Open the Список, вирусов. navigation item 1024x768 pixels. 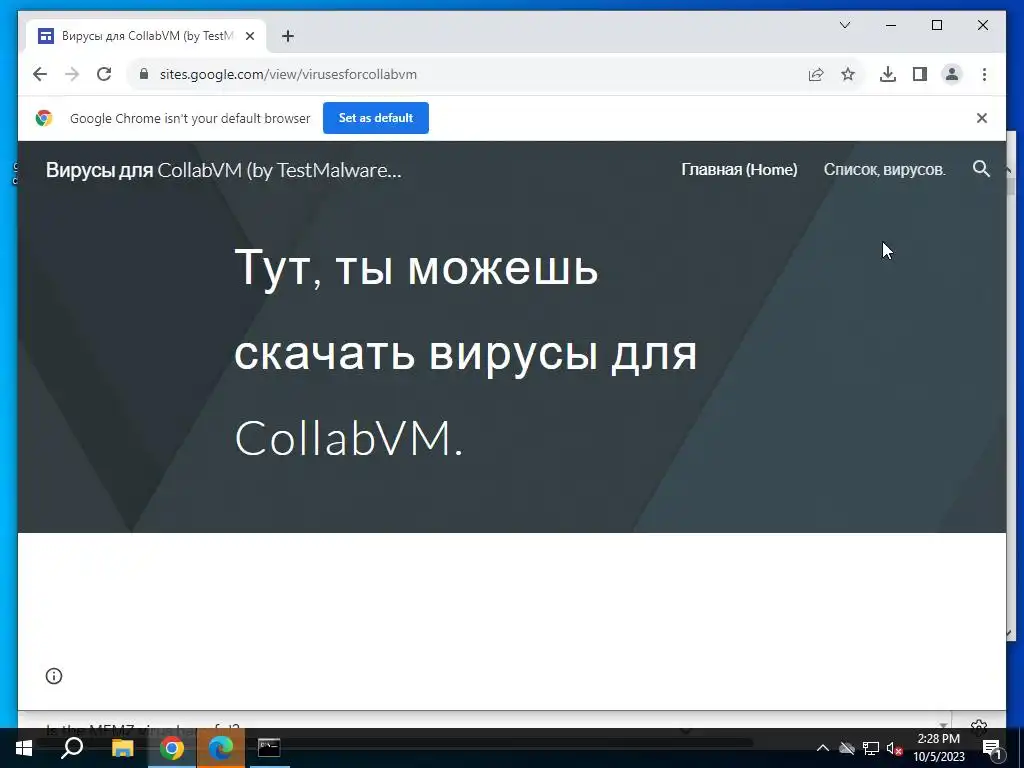(x=884, y=170)
